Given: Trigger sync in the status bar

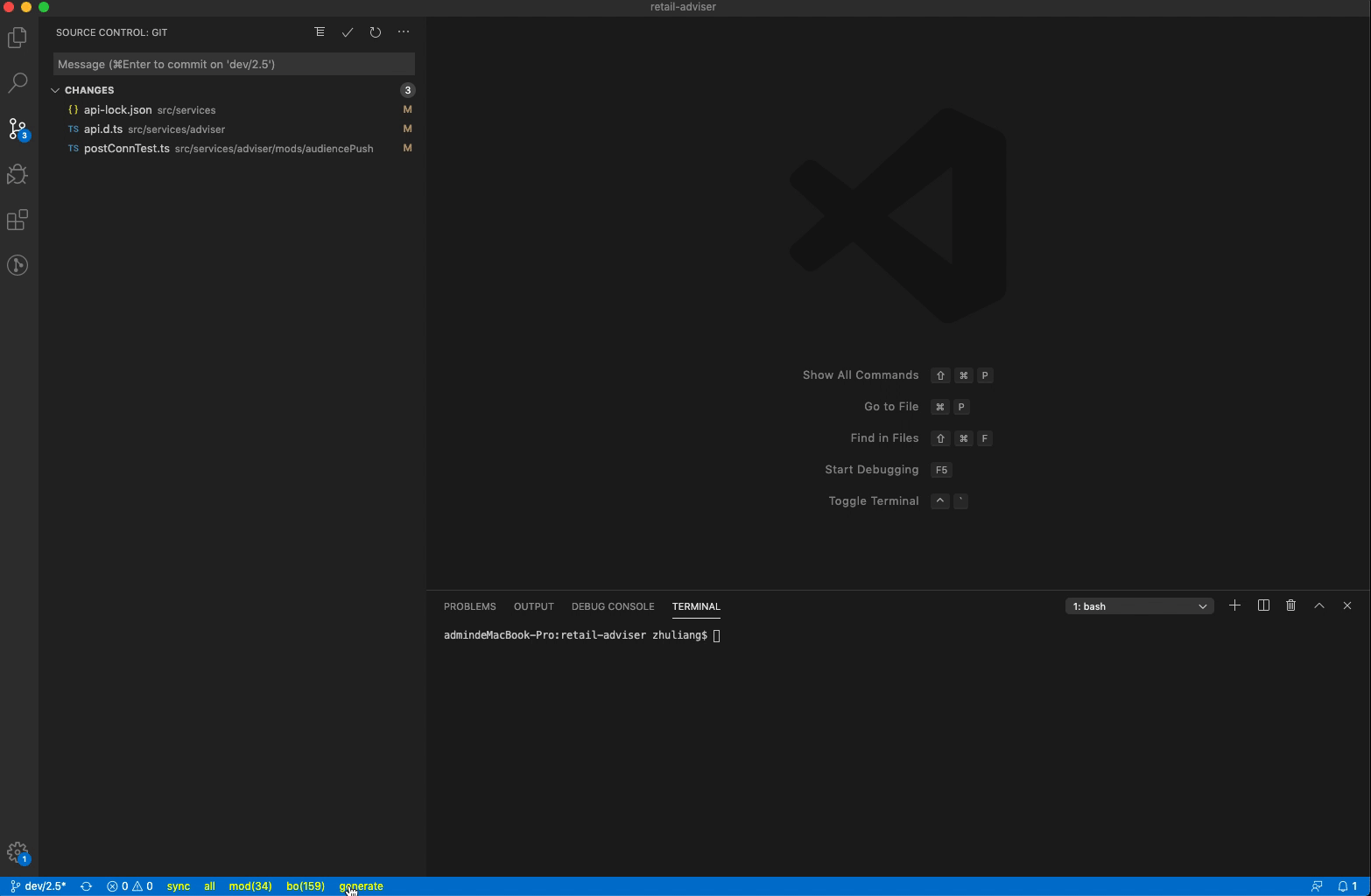Looking at the screenshot, I should (178, 886).
